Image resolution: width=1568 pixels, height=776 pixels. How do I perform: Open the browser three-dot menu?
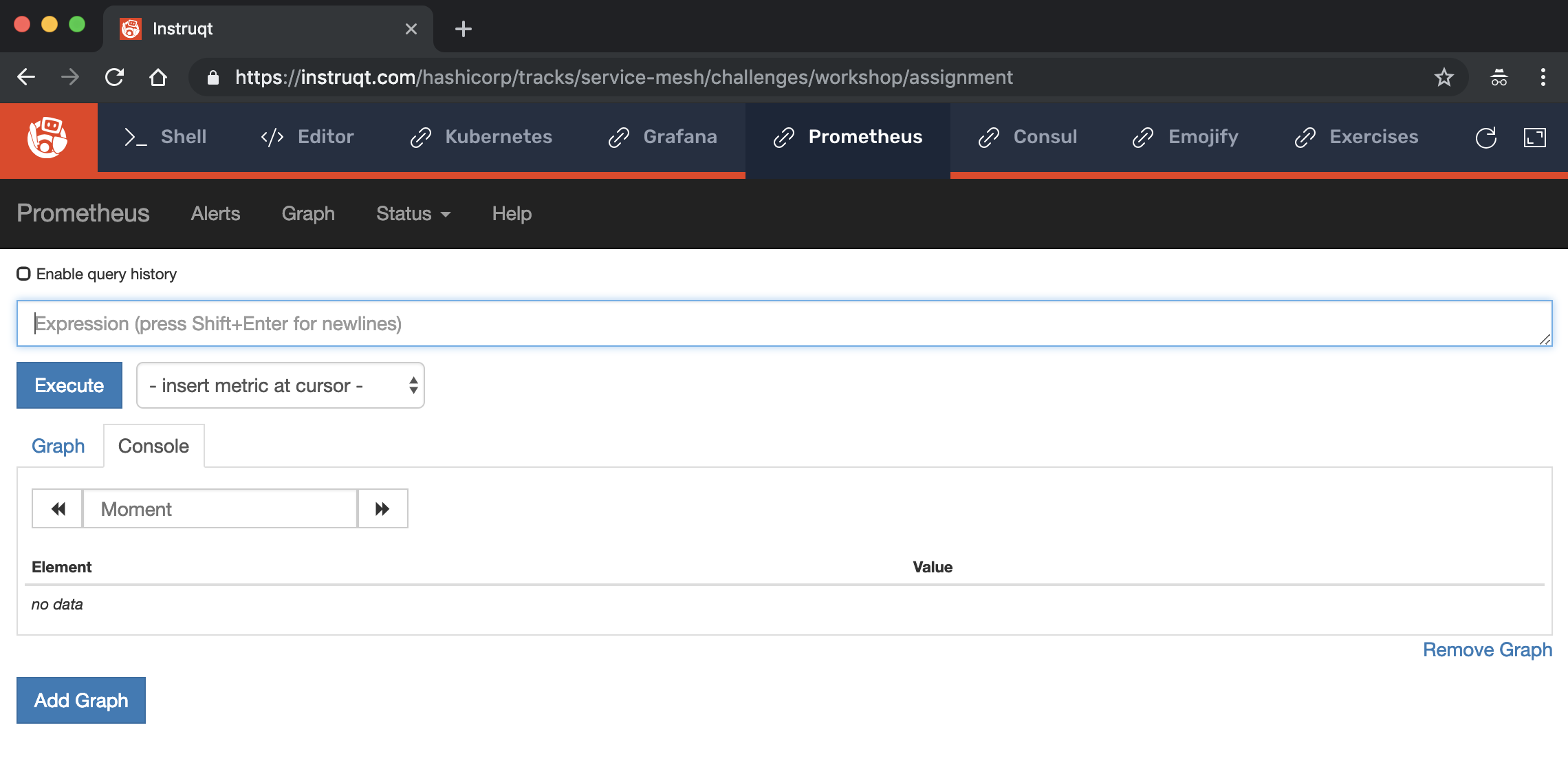coord(1543,77)
